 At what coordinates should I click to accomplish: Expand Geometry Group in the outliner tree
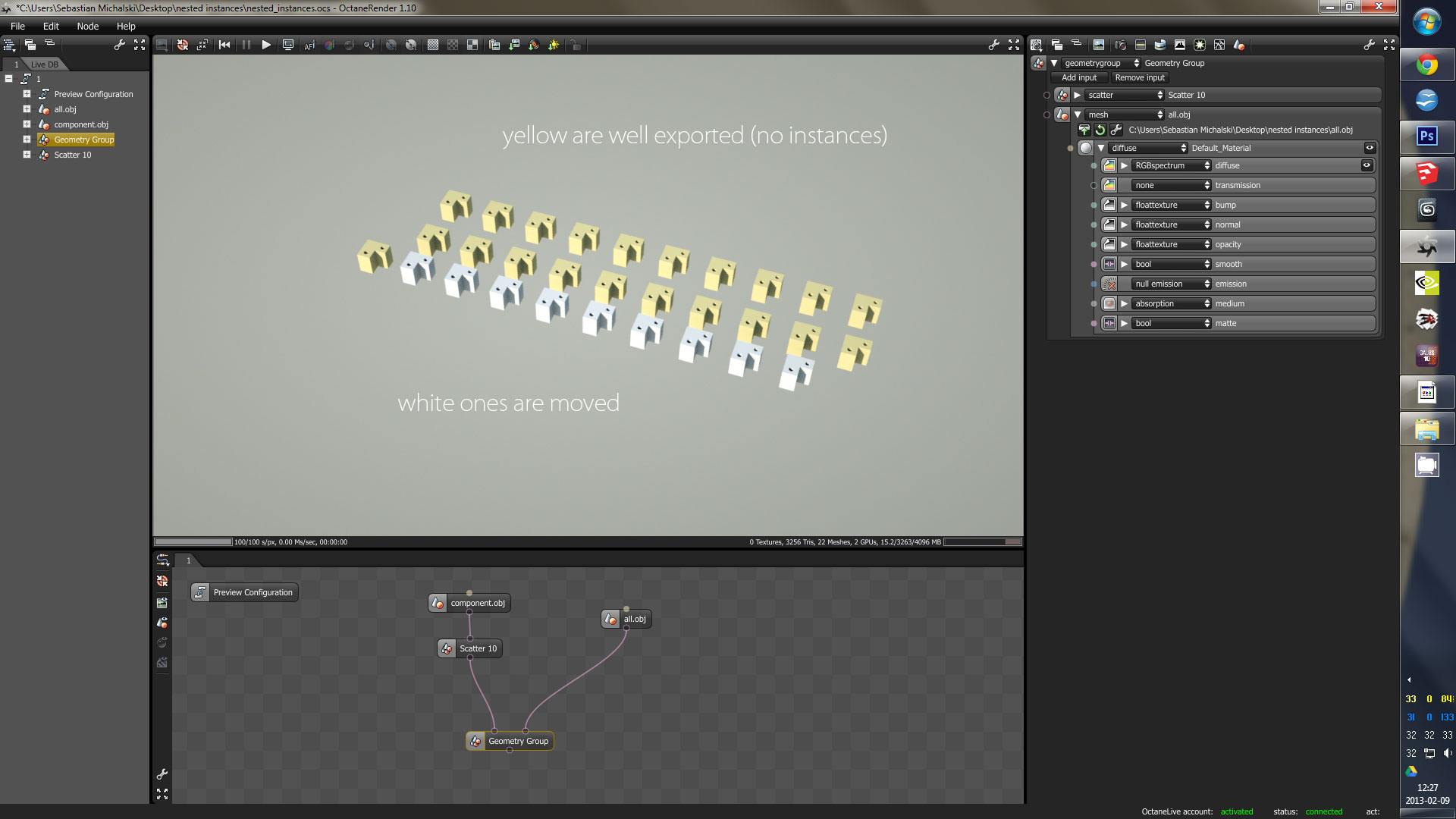click(27, 140)
